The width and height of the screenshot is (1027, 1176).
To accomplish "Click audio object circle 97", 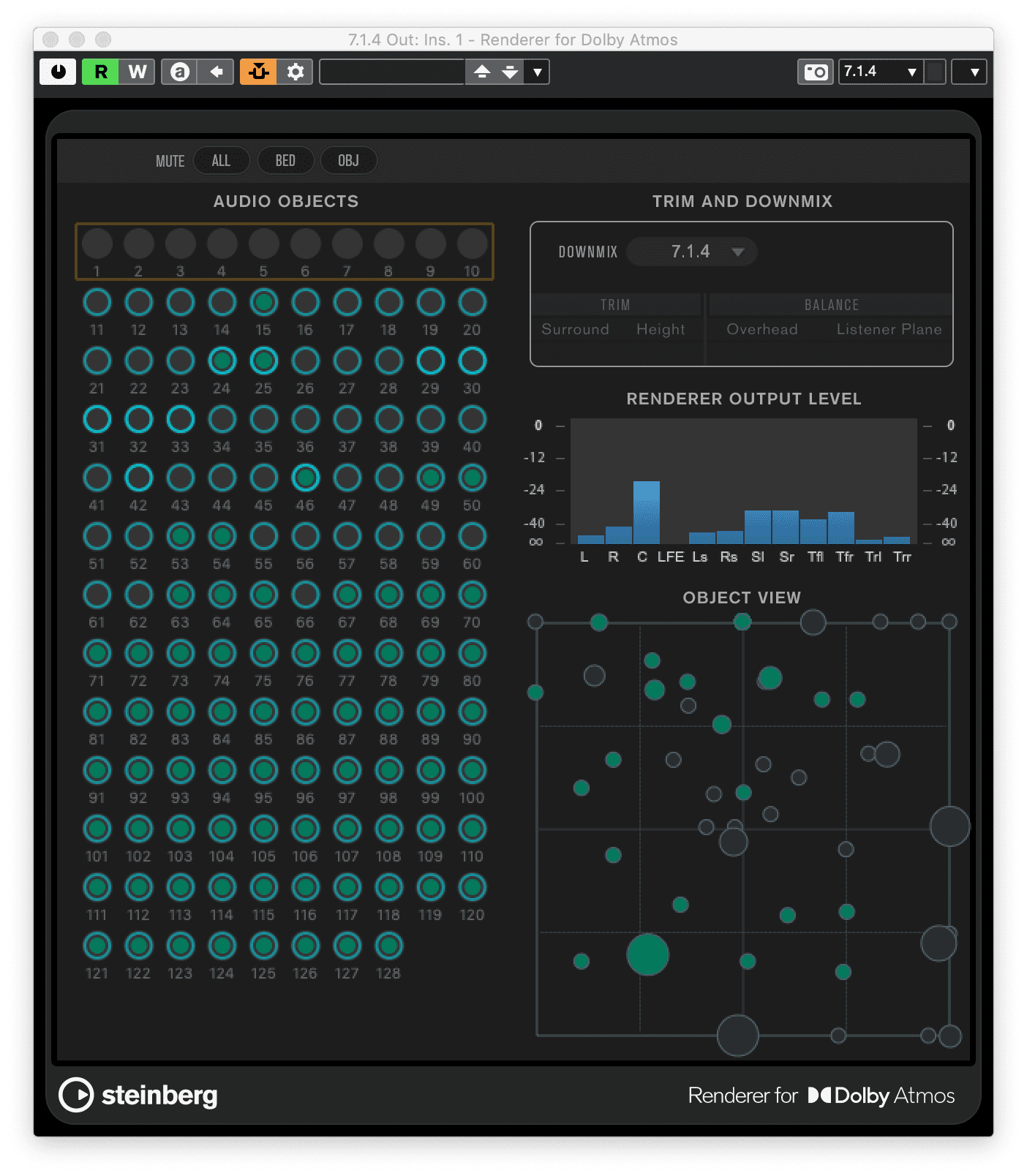I will pyautogui.click(x=347, y=770).
